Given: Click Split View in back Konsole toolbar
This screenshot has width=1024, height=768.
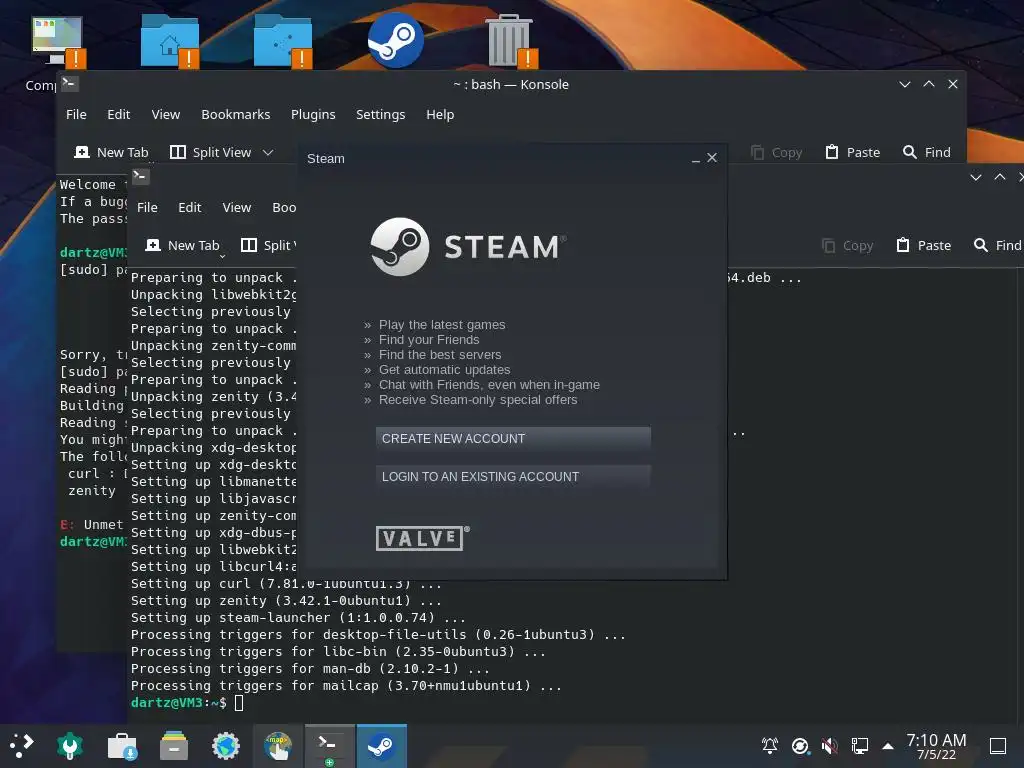Looking at the screenshot, I should tap(210, 152).
